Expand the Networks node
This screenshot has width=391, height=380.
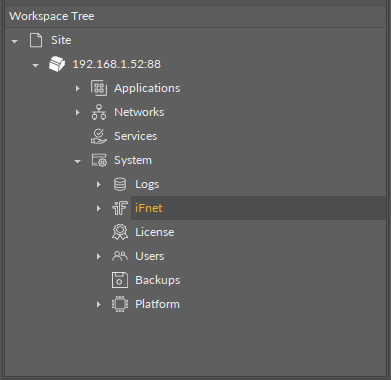click(77, 112)
